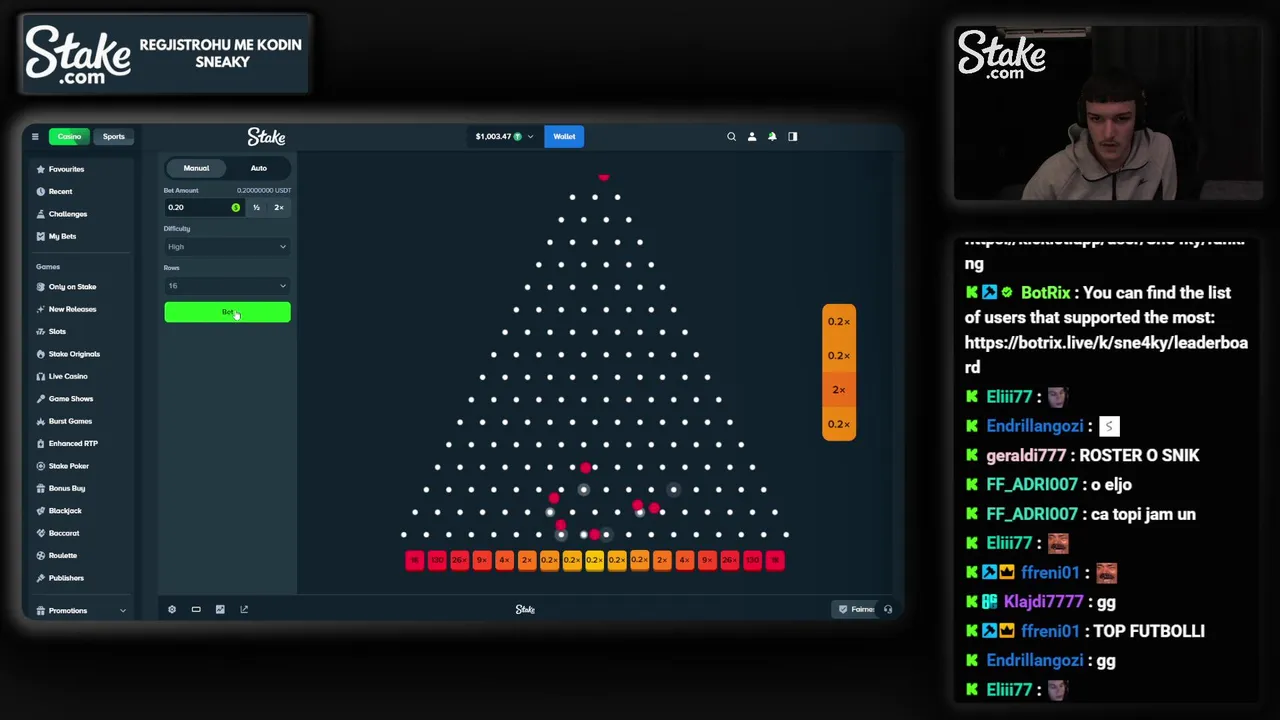Toggle theatre mode rectangle icon
The image size is (1280, 720).
196,609
